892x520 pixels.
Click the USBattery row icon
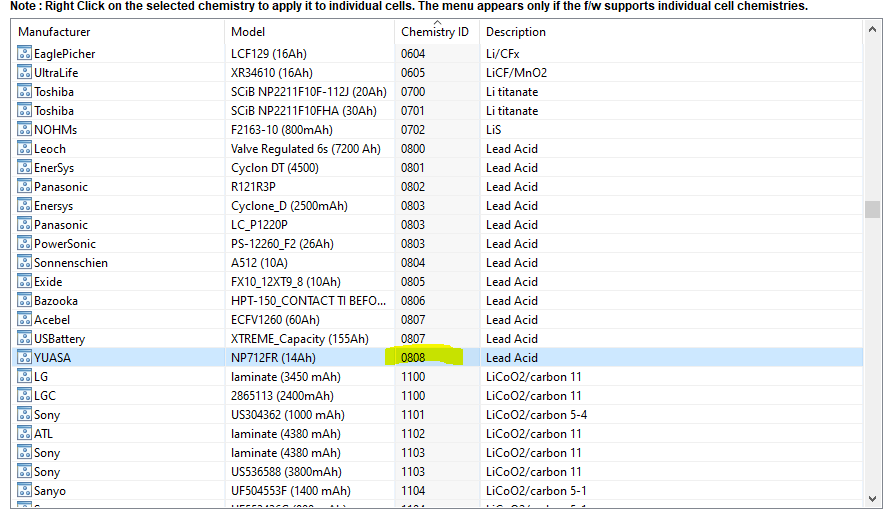[x=24, y=339]
